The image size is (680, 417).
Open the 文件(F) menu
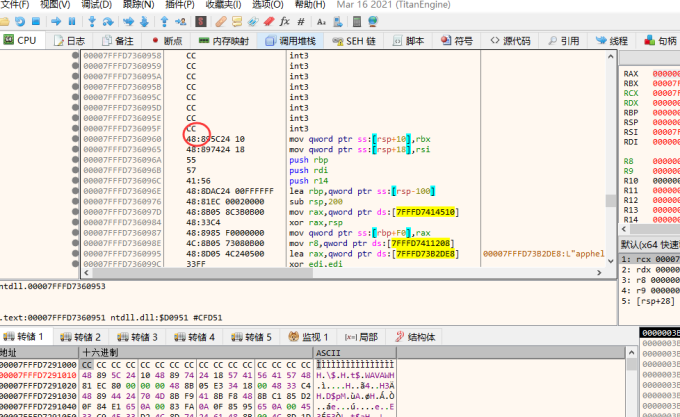coord(15,5)
